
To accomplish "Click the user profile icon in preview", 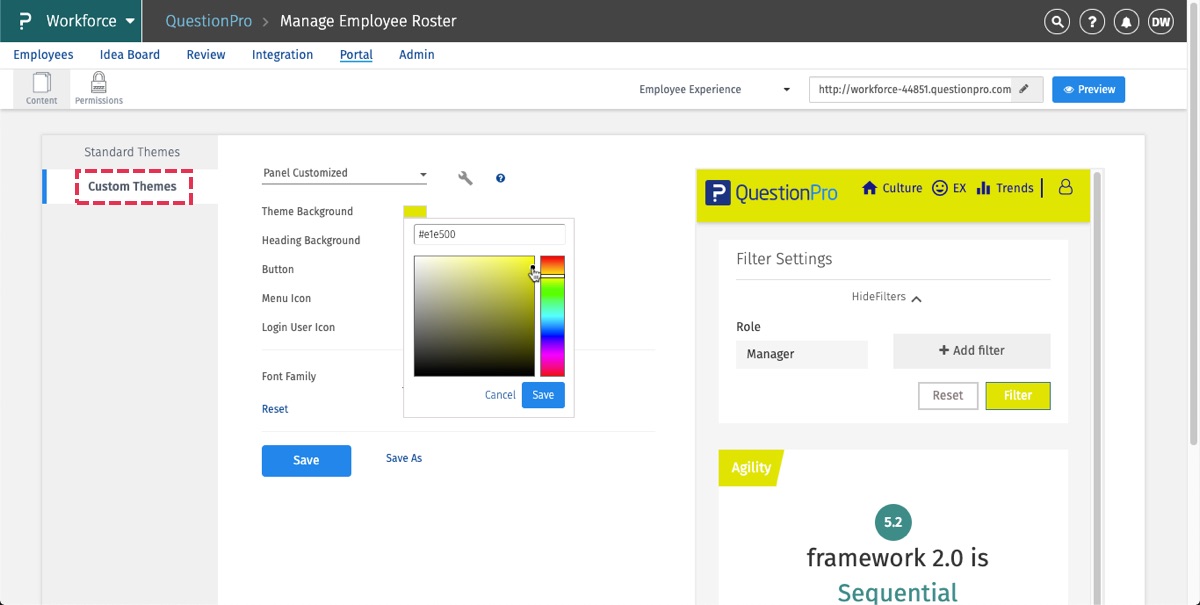I will click(x=1065, y=187).
